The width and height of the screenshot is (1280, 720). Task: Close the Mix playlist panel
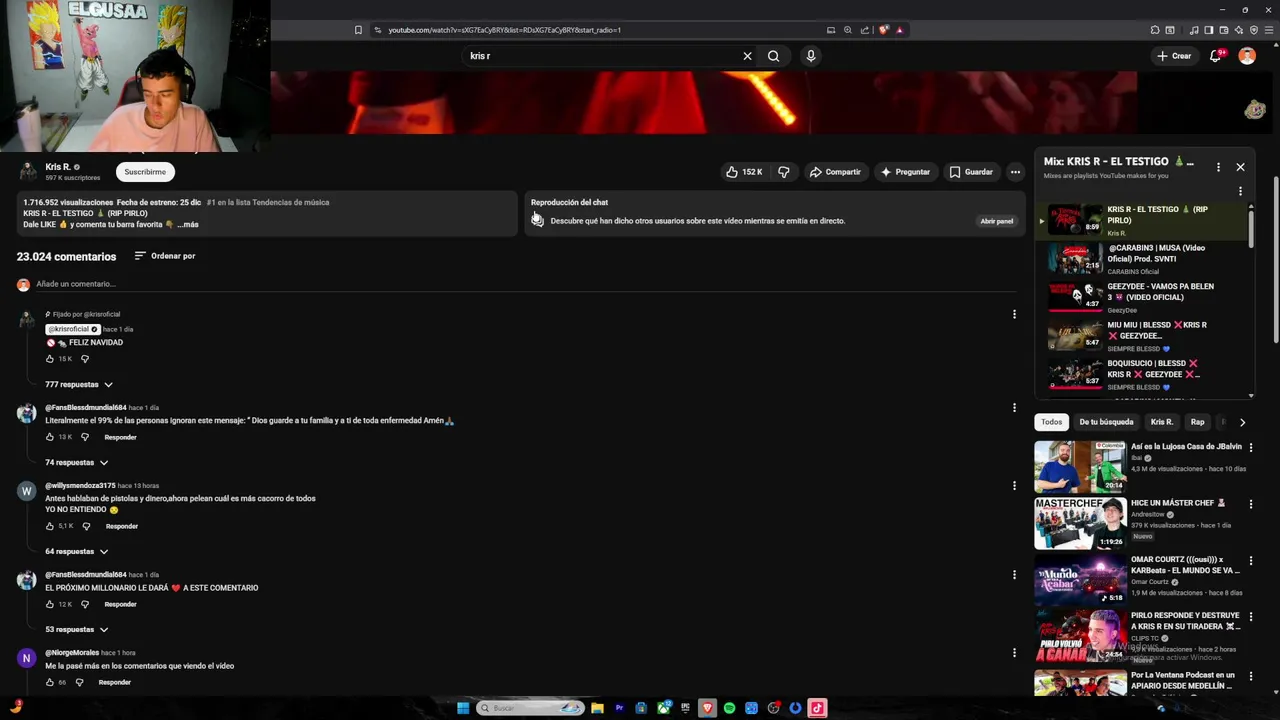pyautogui.click(x=1240, y=167)
